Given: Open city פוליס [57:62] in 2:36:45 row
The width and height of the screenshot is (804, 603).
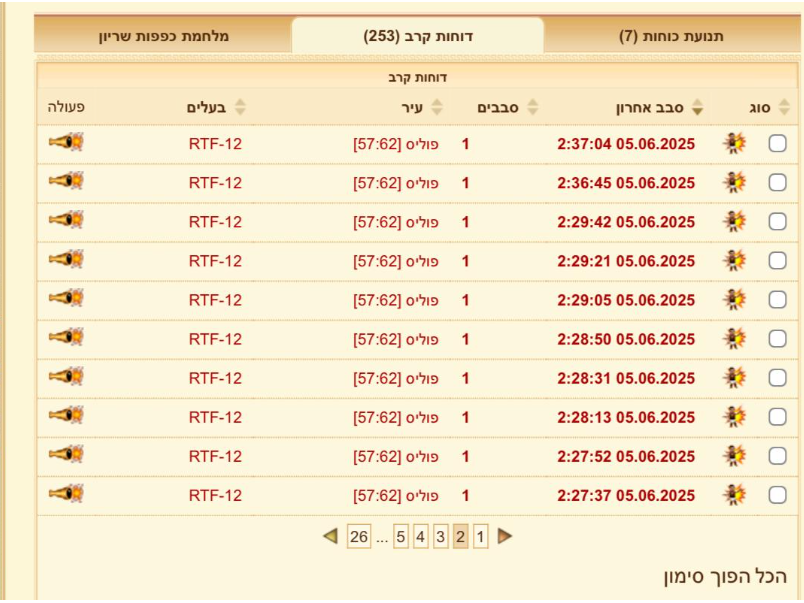Looking at the screenshot, I should [x=396, y=183].
